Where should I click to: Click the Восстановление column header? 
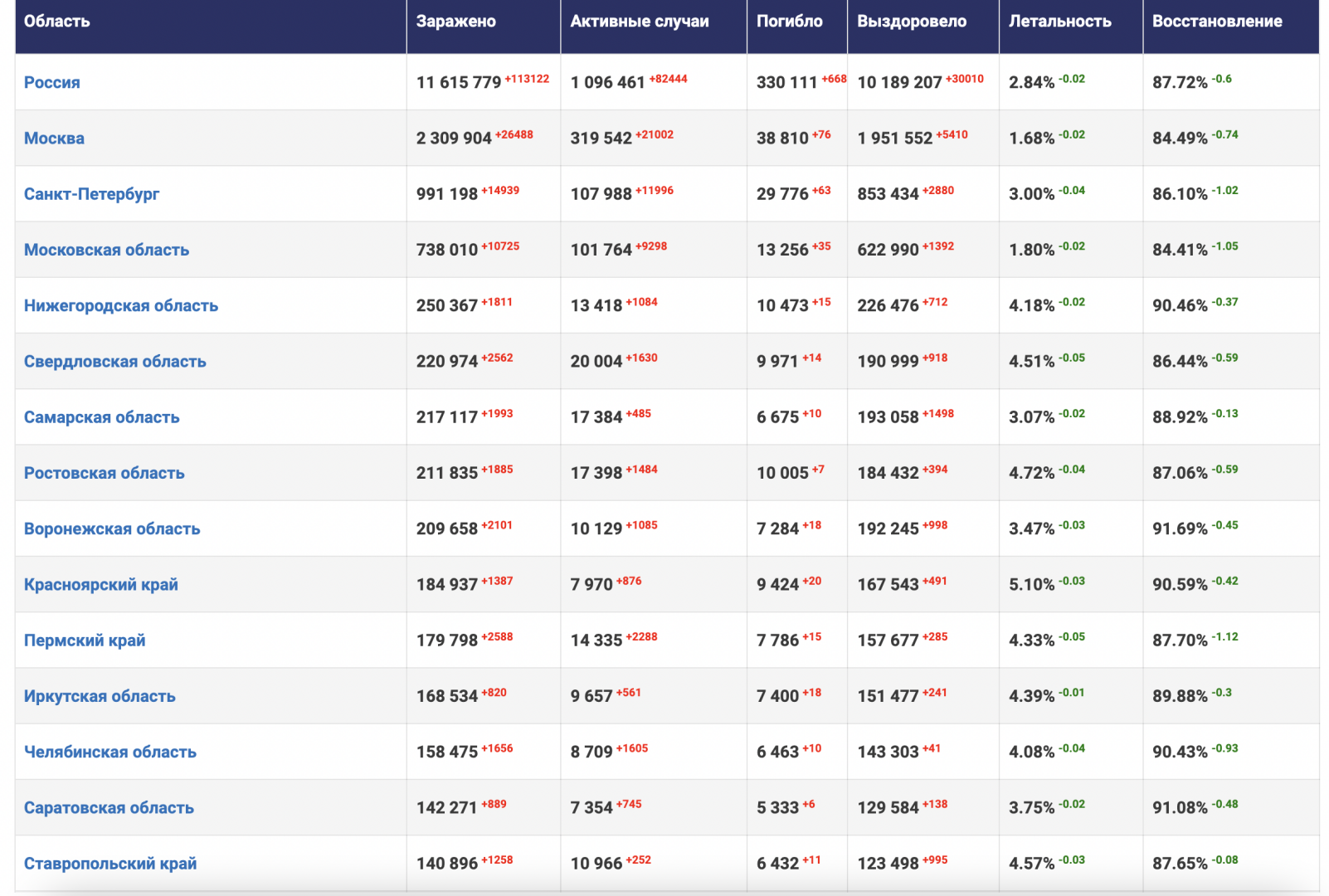tap(1217, 22)
